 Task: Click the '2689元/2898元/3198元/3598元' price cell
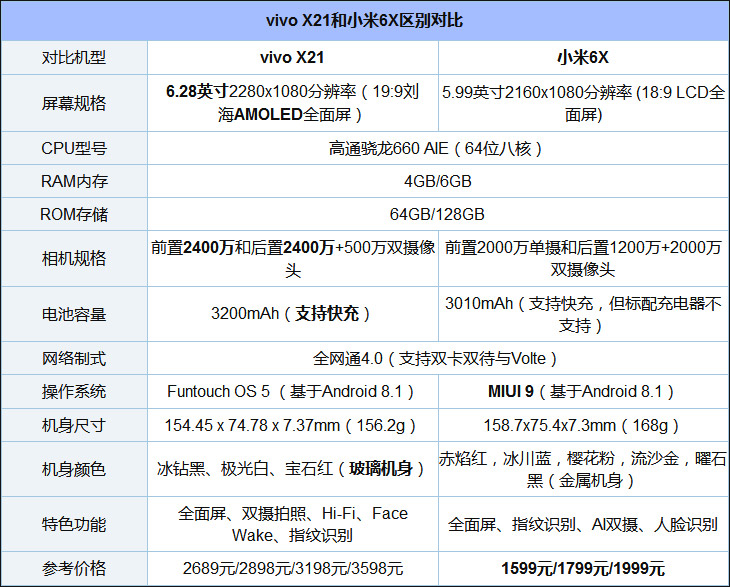pos(293,568)
